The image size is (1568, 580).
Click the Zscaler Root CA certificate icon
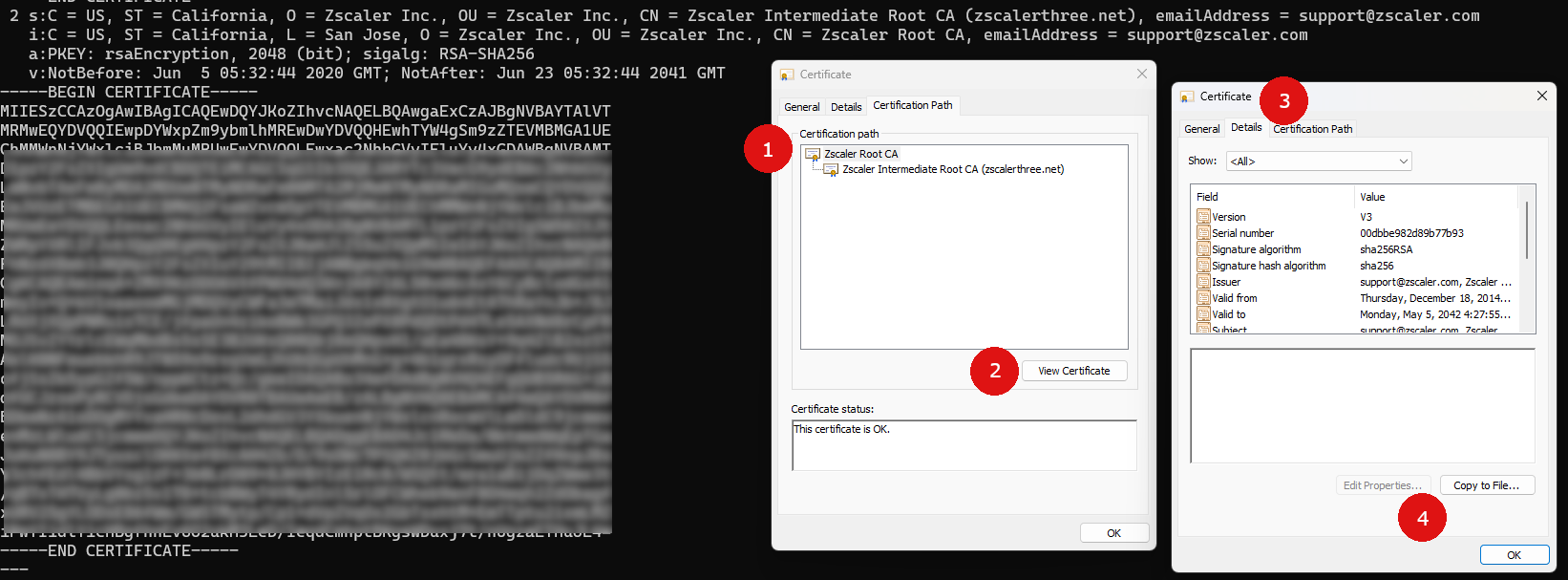click(813, 154)
